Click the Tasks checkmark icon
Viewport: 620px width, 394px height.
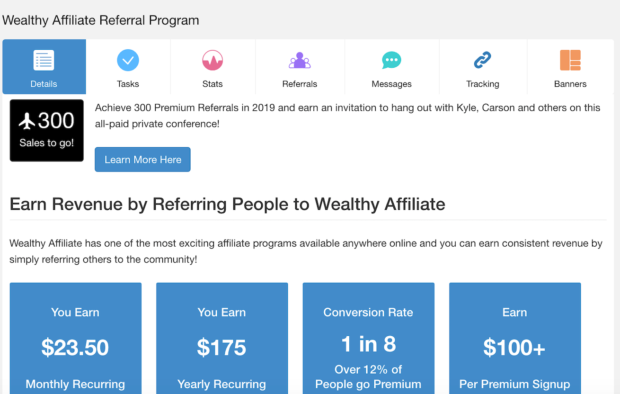tap(128, 60)
